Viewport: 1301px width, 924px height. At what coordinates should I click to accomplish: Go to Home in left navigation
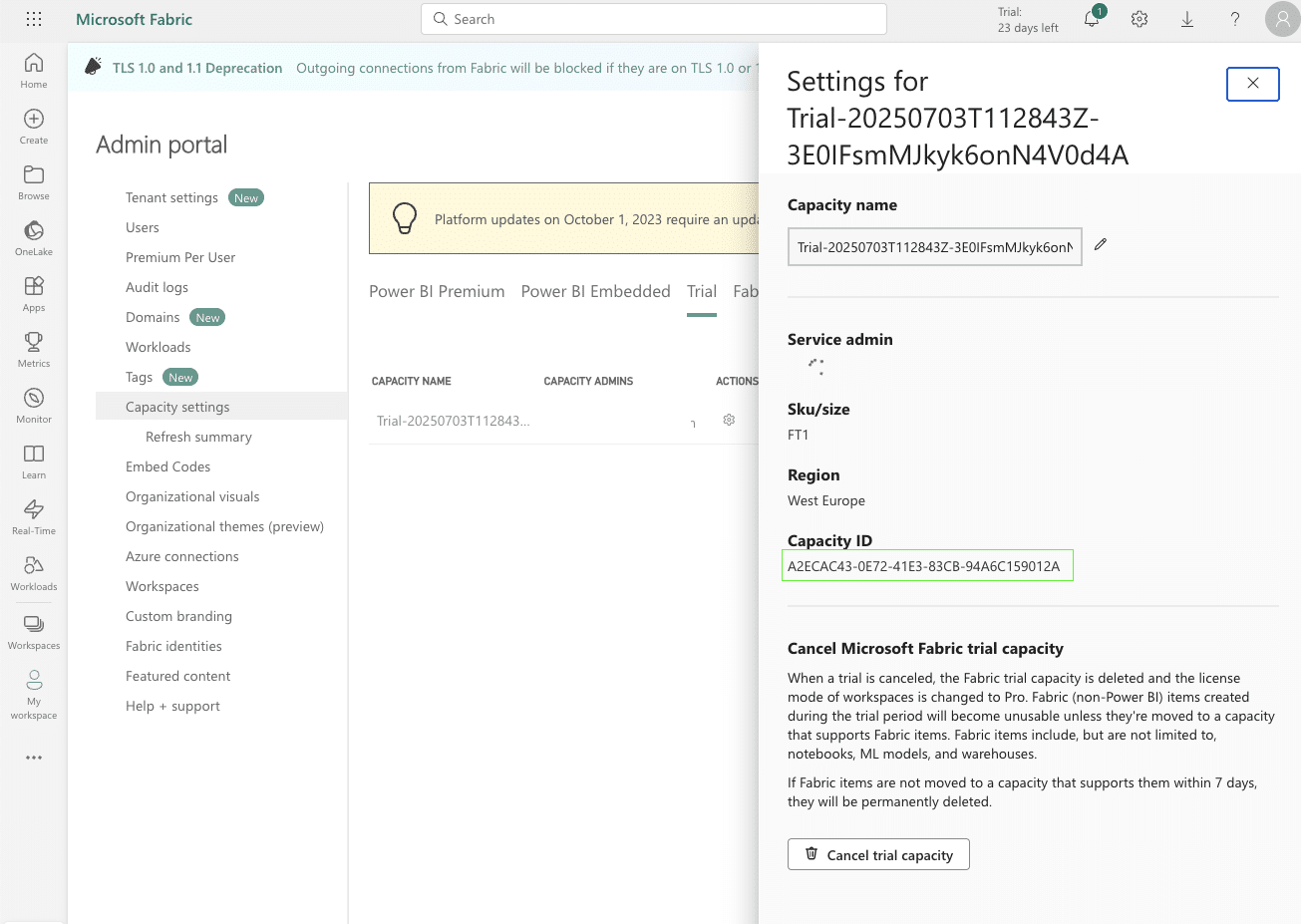click(34, 70)
